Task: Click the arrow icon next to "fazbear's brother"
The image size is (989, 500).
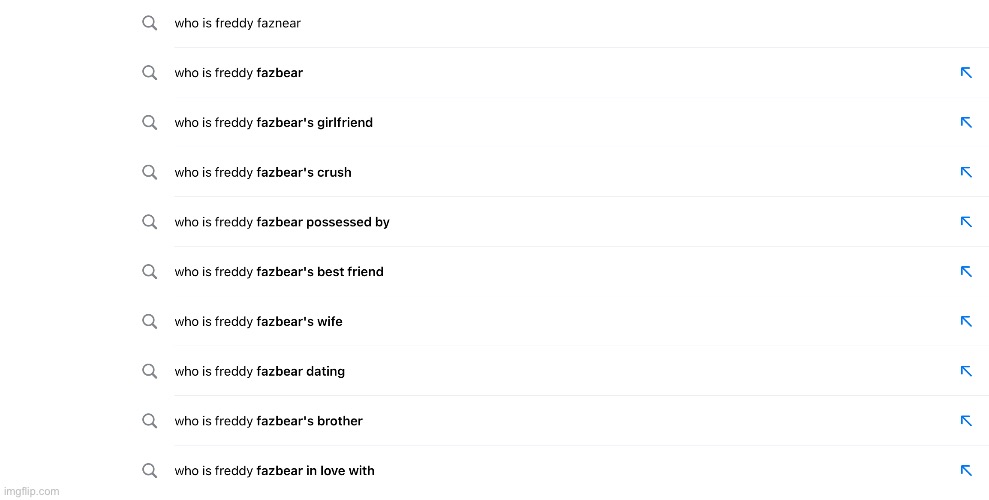Action: coord(966,421)
